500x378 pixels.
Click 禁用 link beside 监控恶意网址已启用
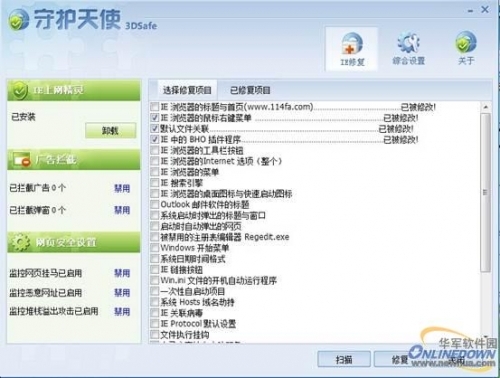tap(122, 293)
